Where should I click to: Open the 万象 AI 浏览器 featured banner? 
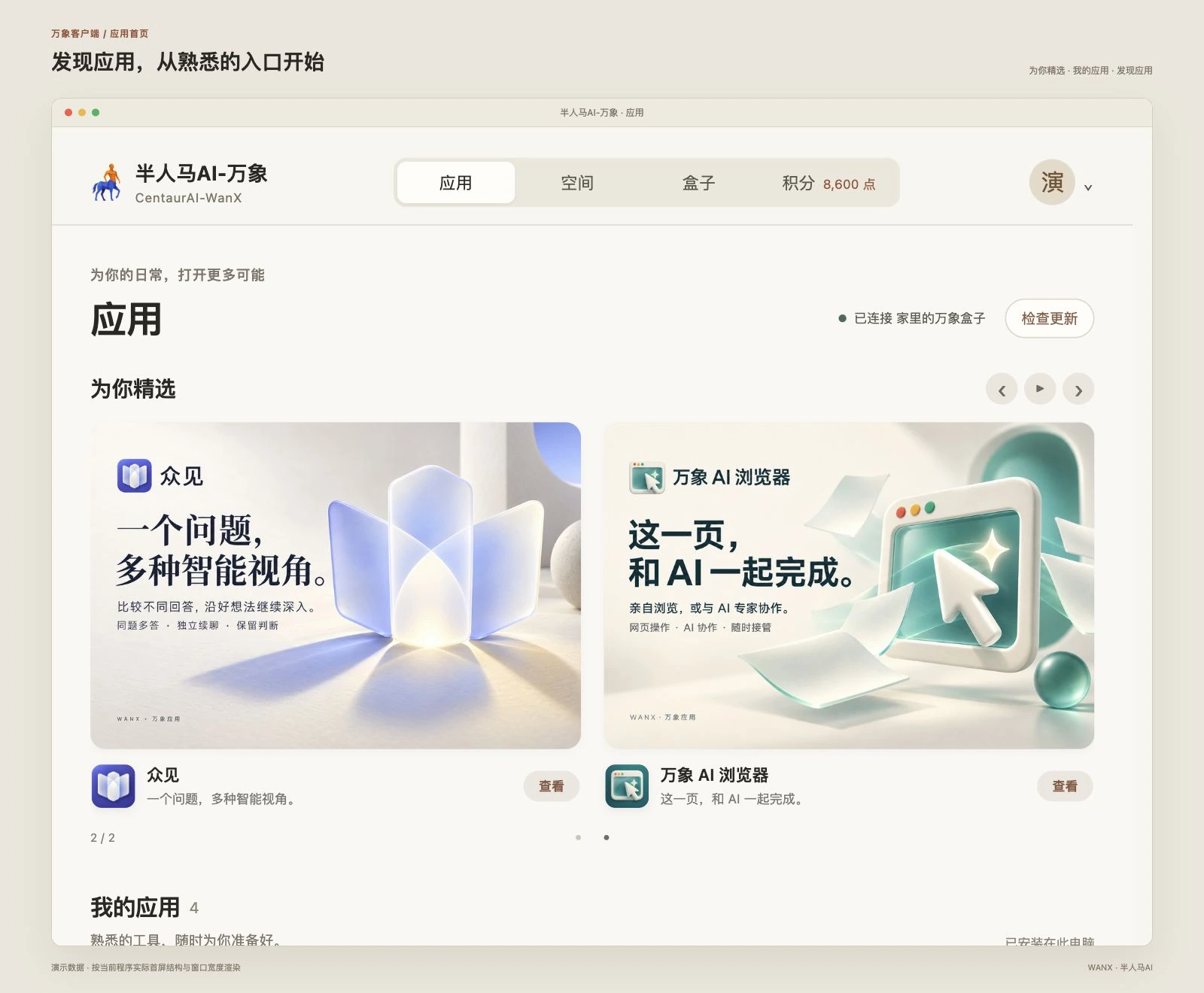click(849, 585)
